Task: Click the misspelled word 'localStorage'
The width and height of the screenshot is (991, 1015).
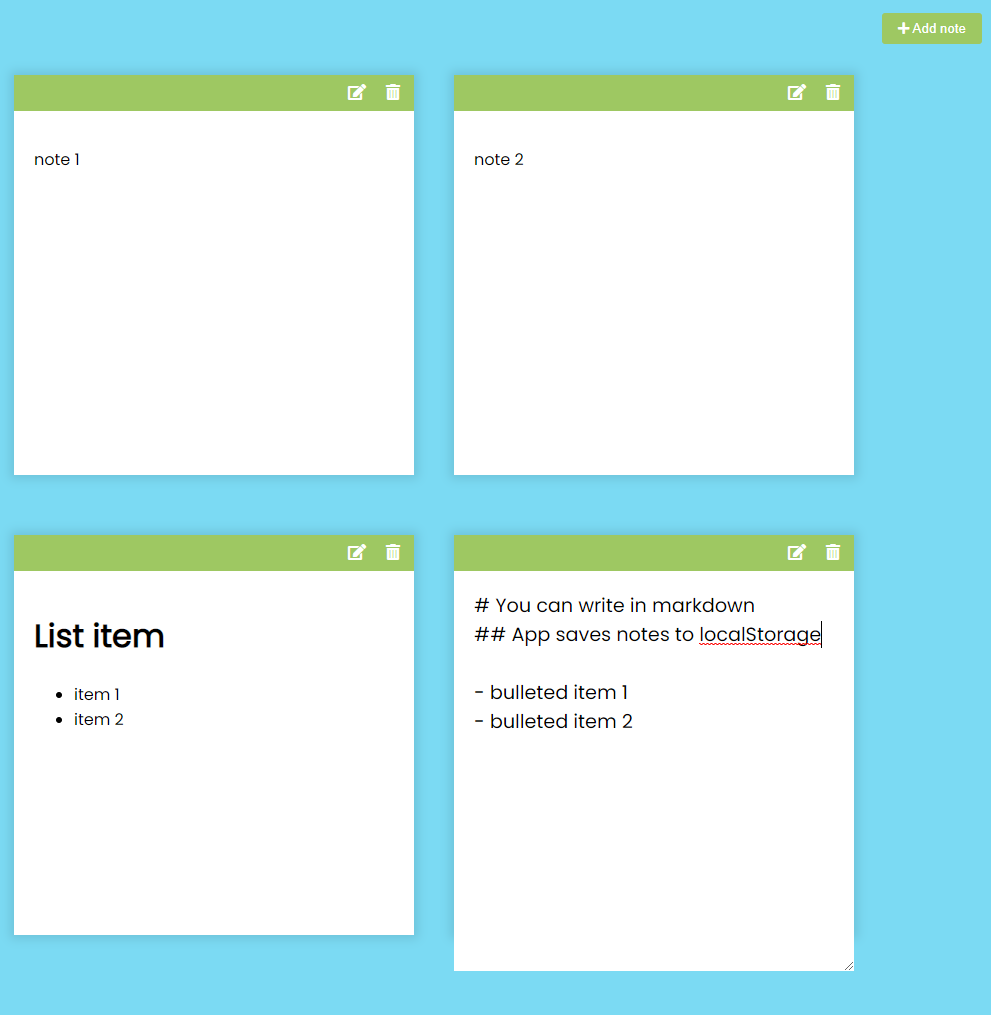Action: (x=760, y=634)
